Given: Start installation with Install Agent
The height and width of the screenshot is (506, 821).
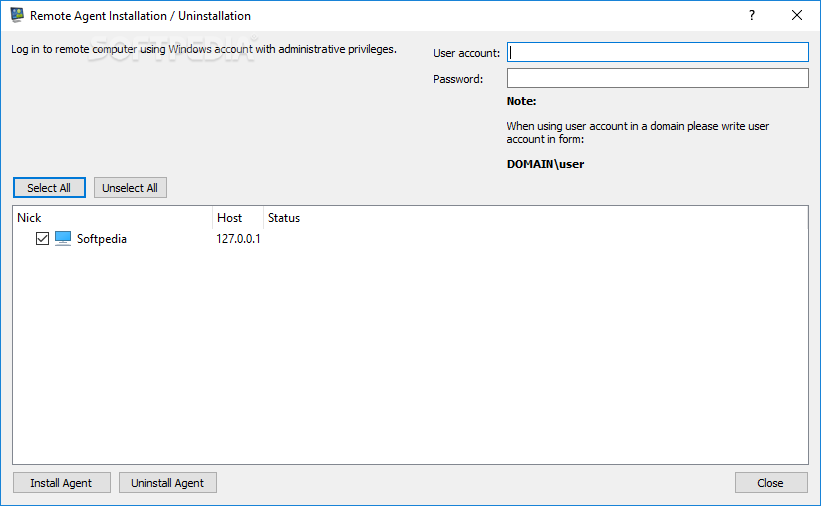Looking at the screenshot, I should (x=62, y=483).
